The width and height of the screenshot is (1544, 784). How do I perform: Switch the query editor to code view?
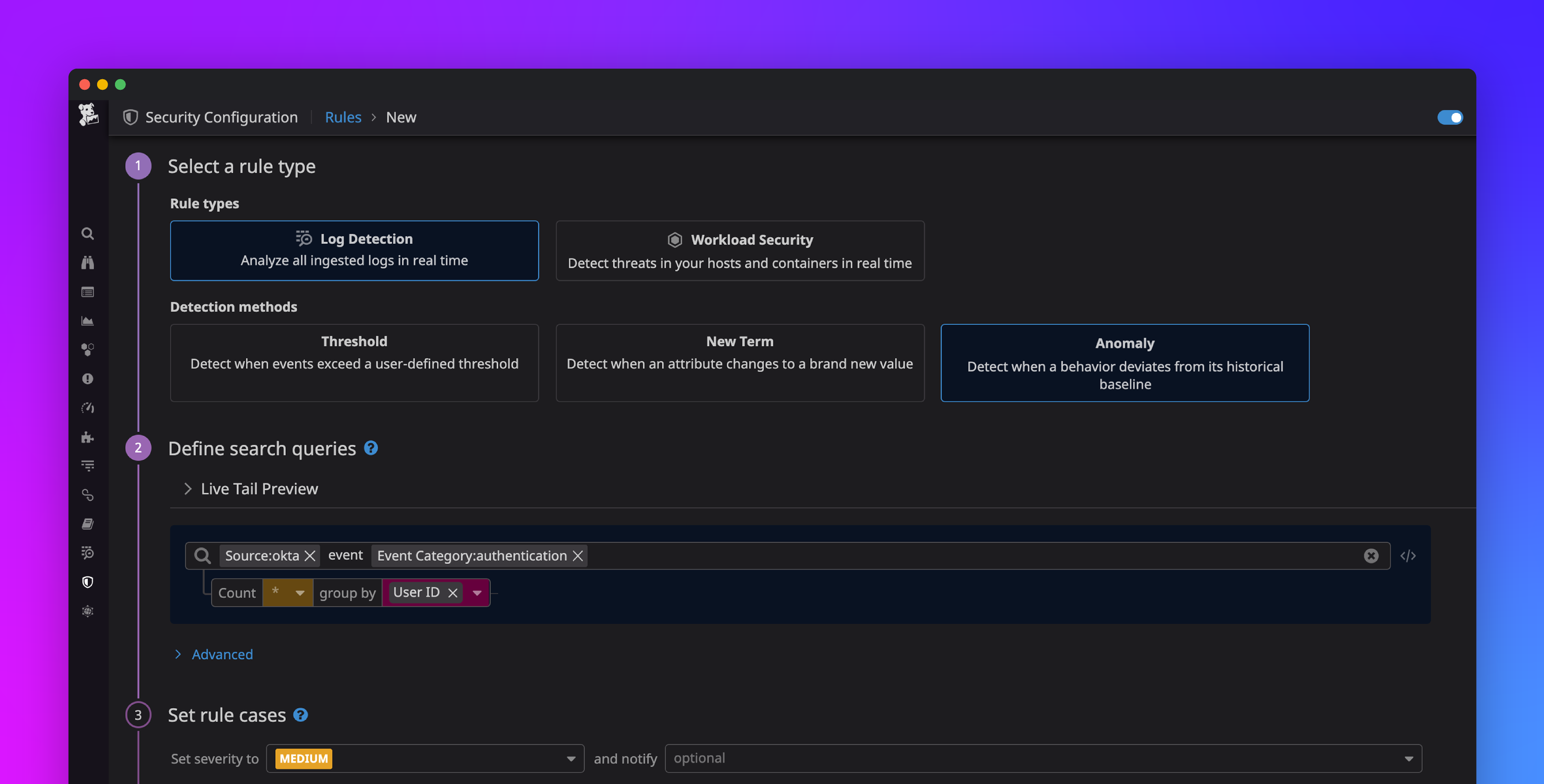(x=1408, y=556)
